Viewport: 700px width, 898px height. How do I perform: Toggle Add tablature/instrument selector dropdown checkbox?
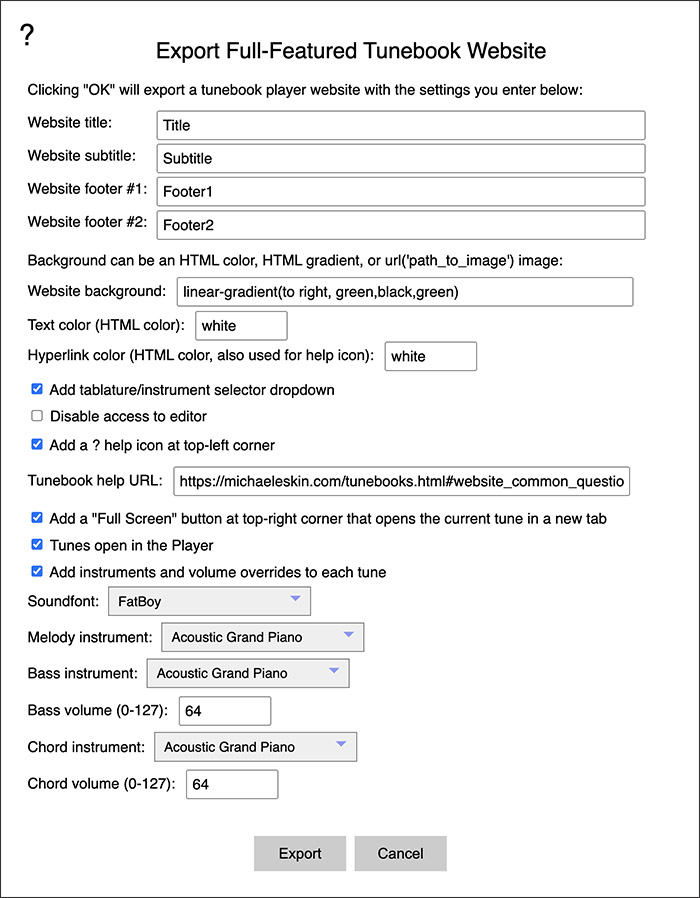tap(37, 389)
